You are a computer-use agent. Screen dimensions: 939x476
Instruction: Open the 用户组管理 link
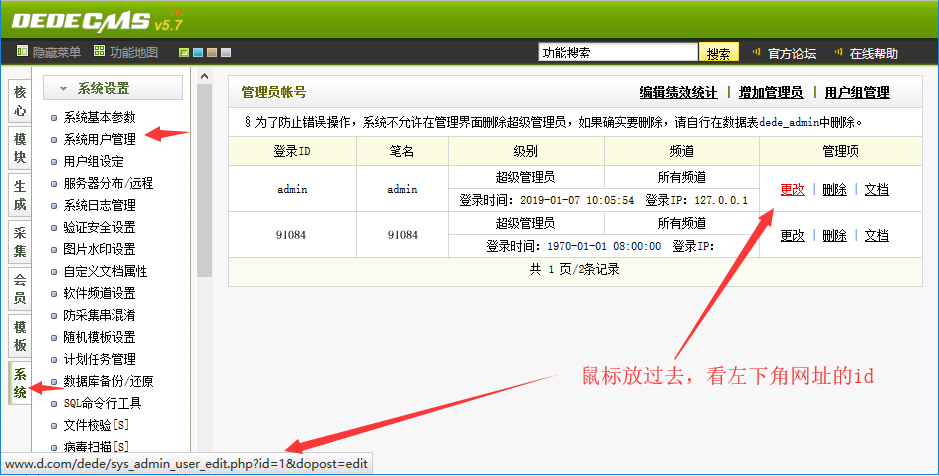[x=857, y=92]
